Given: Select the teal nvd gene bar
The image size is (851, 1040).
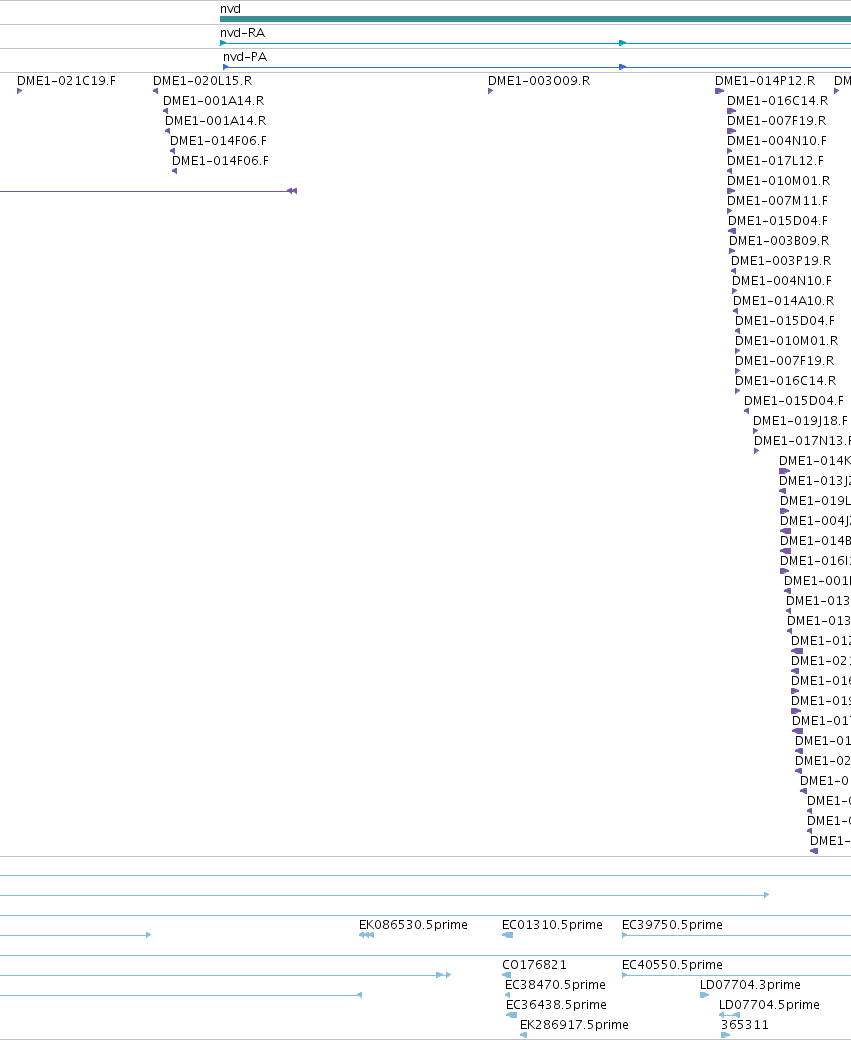Looking at the screenshot, I should coord(535,19).
